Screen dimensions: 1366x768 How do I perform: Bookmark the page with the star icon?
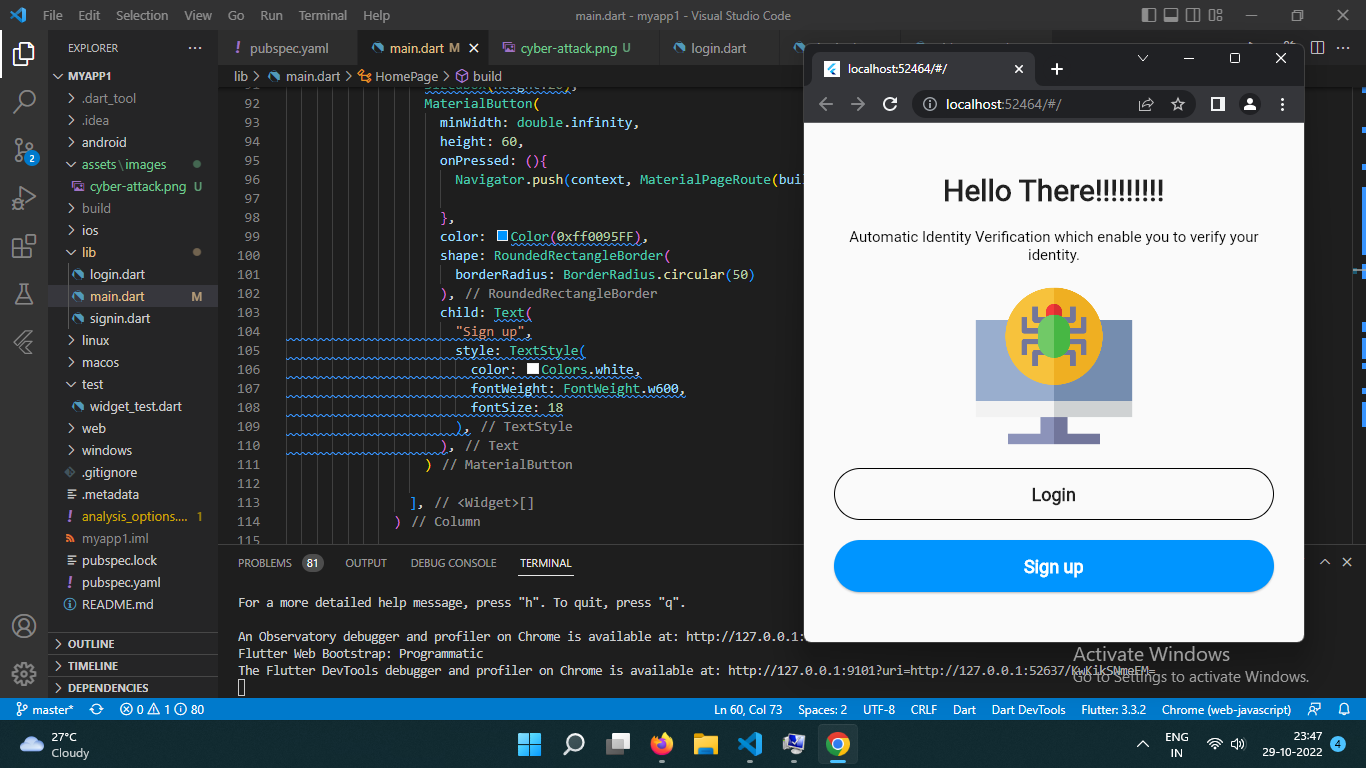(x=1177, y=104)
